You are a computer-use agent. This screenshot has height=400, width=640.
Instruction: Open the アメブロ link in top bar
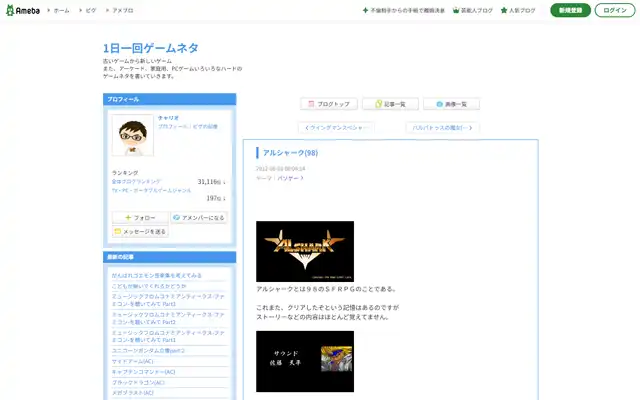(122, 11)
